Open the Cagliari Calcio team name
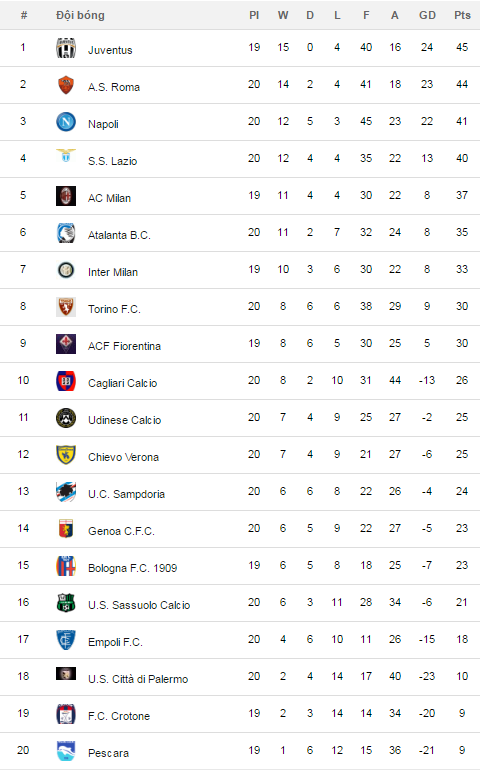Viewport: 484px width, 774px height. click(122, 383)
